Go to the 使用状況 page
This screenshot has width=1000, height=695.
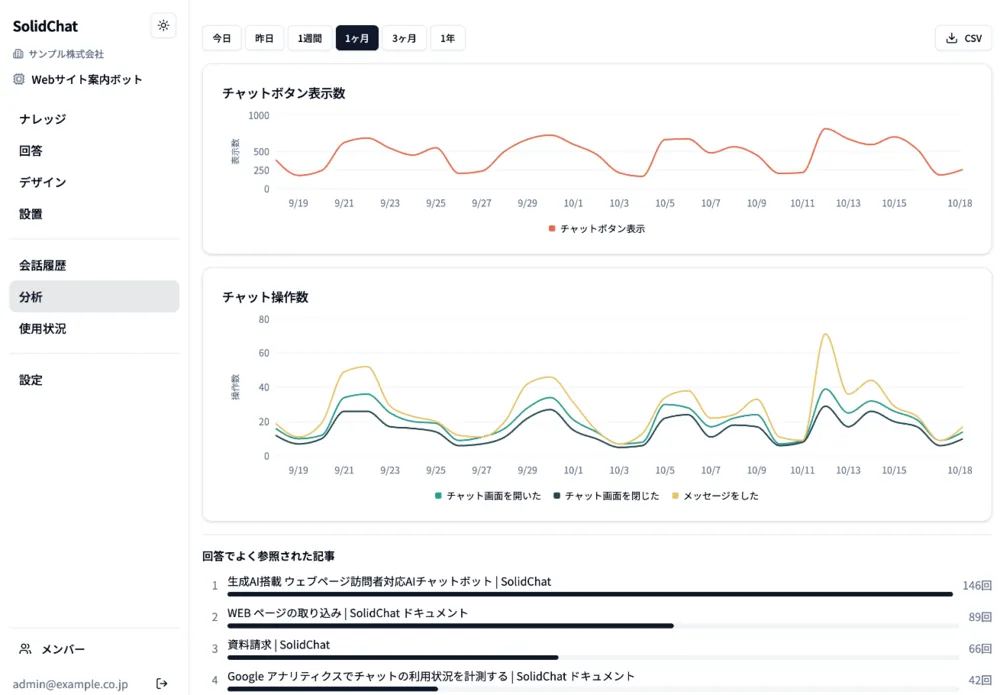(94, 328)
